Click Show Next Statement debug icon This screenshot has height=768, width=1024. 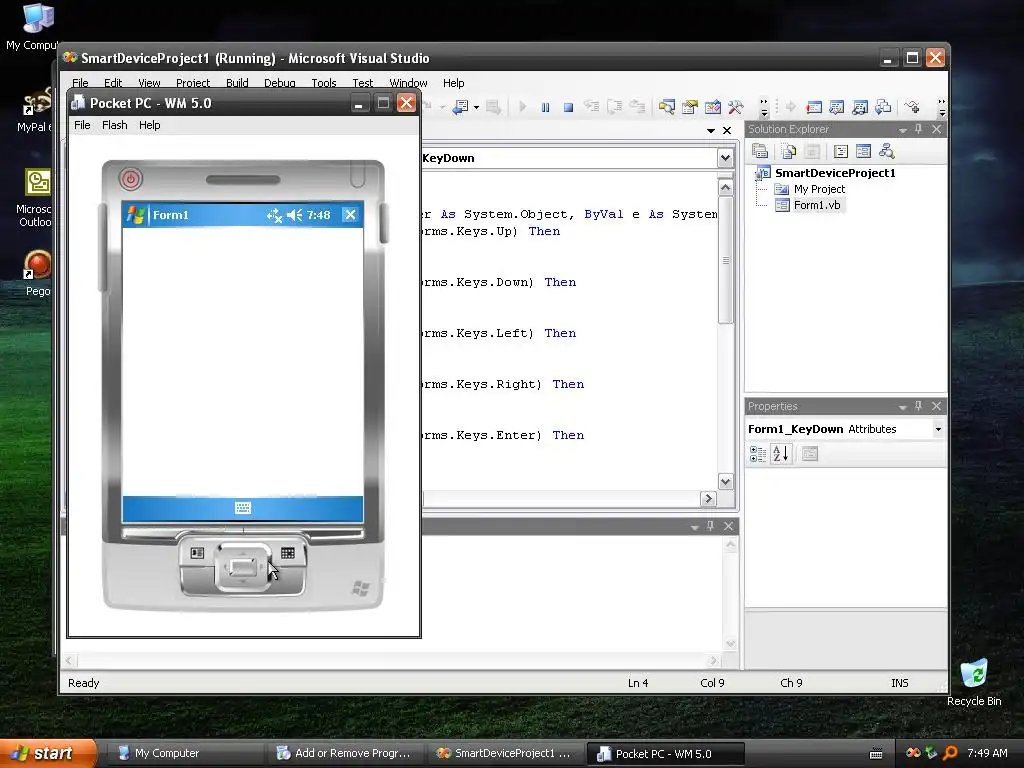tap(791, 107)
